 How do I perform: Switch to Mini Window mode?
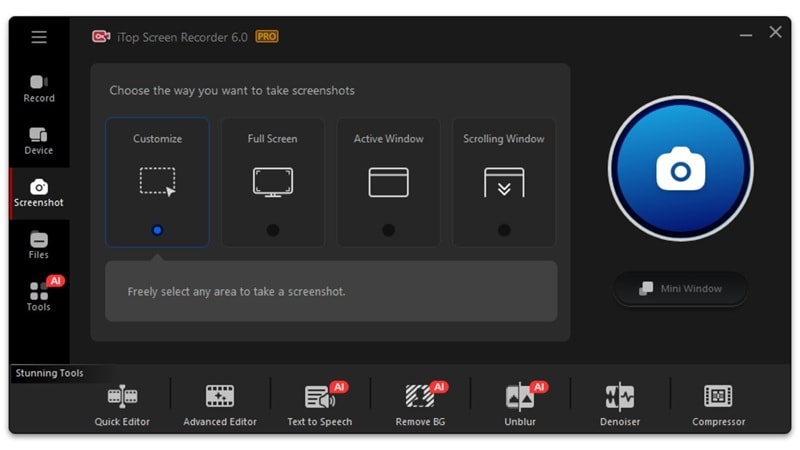pyautogui.click(x=681, y=289)
